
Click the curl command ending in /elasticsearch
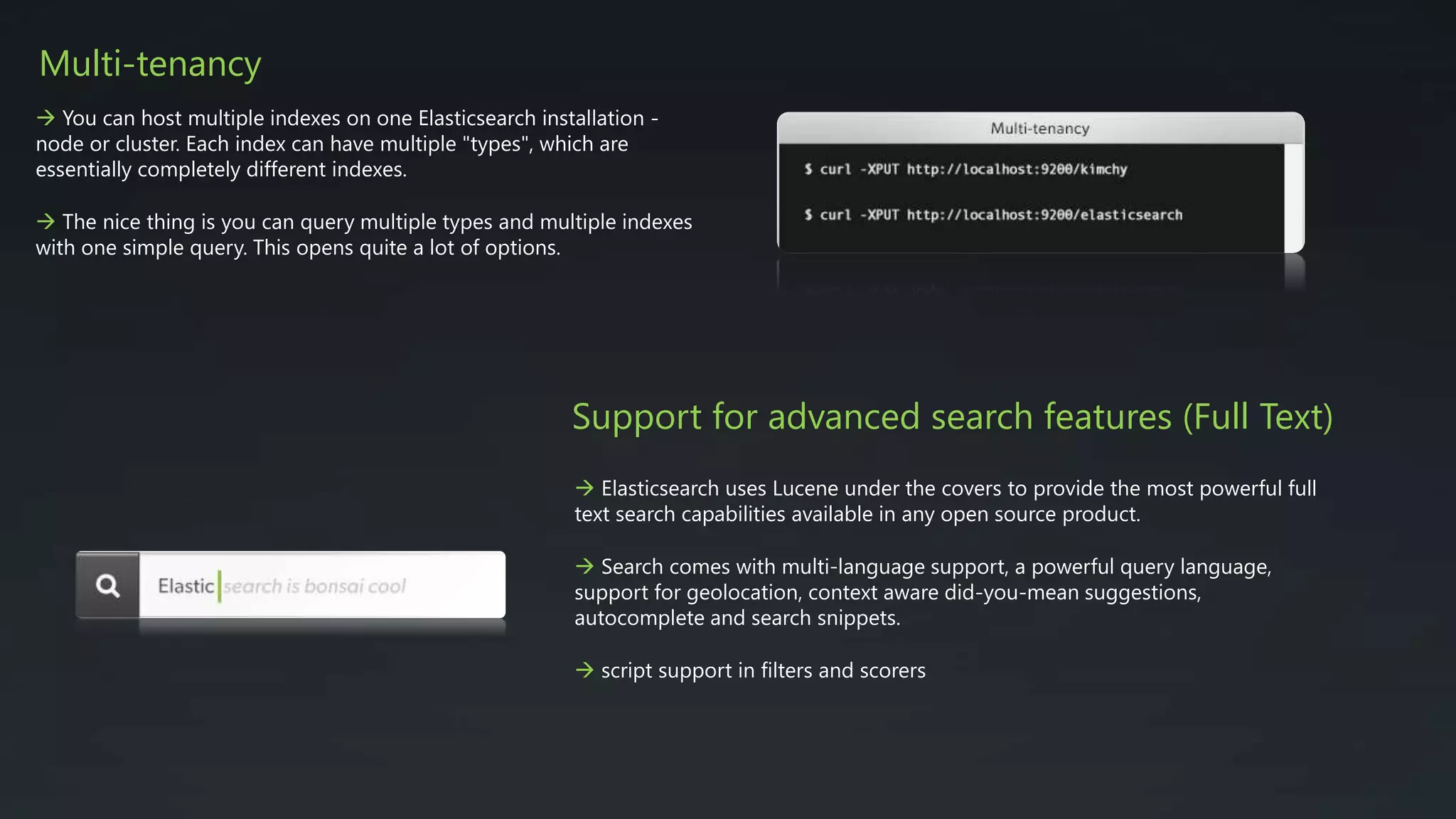point(993,215)
